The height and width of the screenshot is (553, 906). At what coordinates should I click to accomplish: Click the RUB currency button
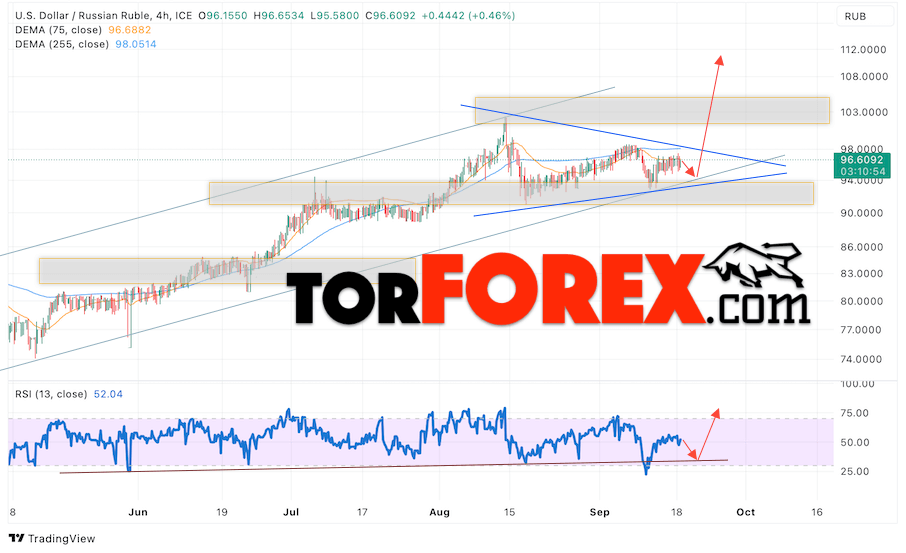863,16
